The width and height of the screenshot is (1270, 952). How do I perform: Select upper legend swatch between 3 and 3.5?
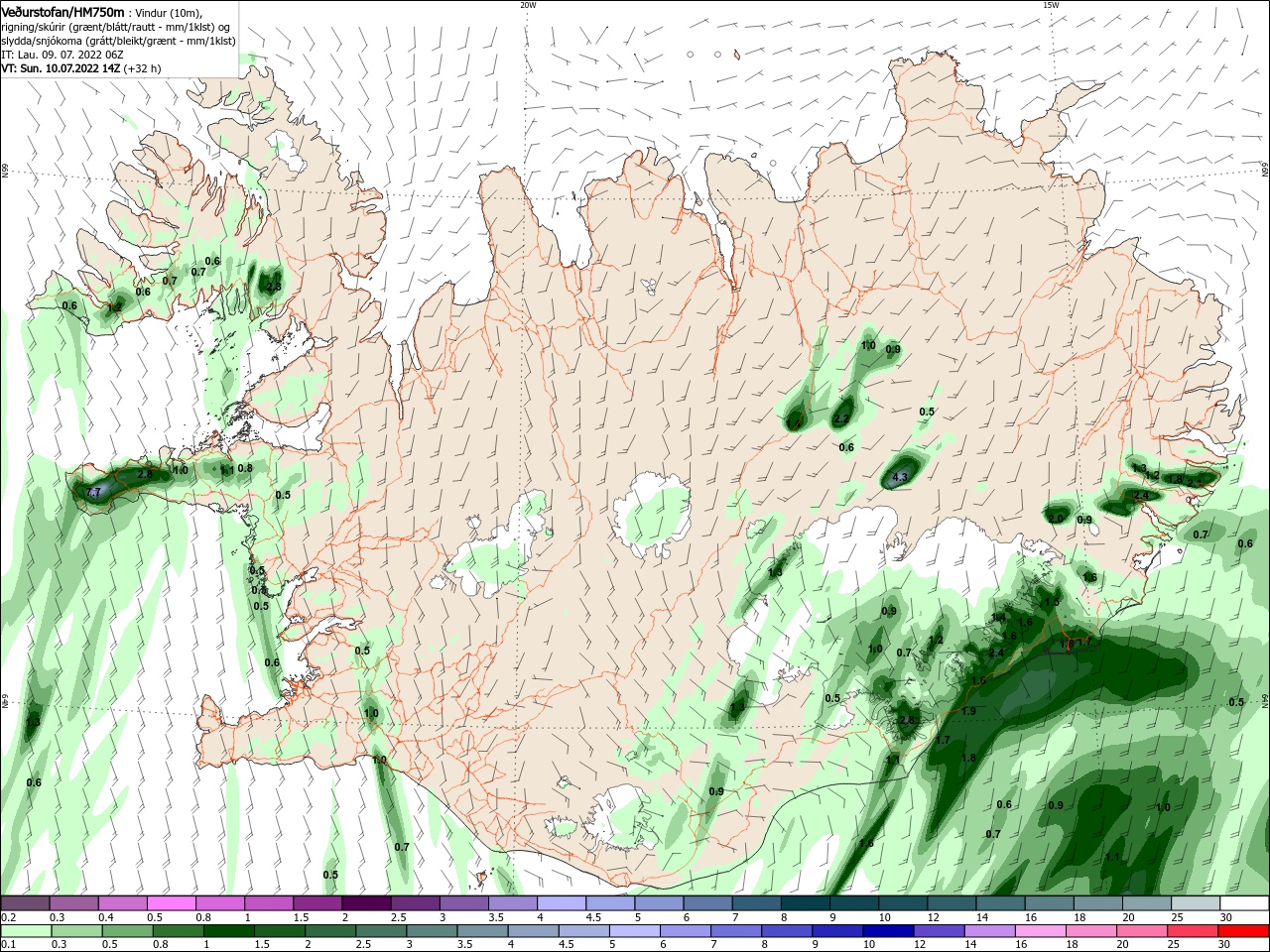[x=464, y=903]
